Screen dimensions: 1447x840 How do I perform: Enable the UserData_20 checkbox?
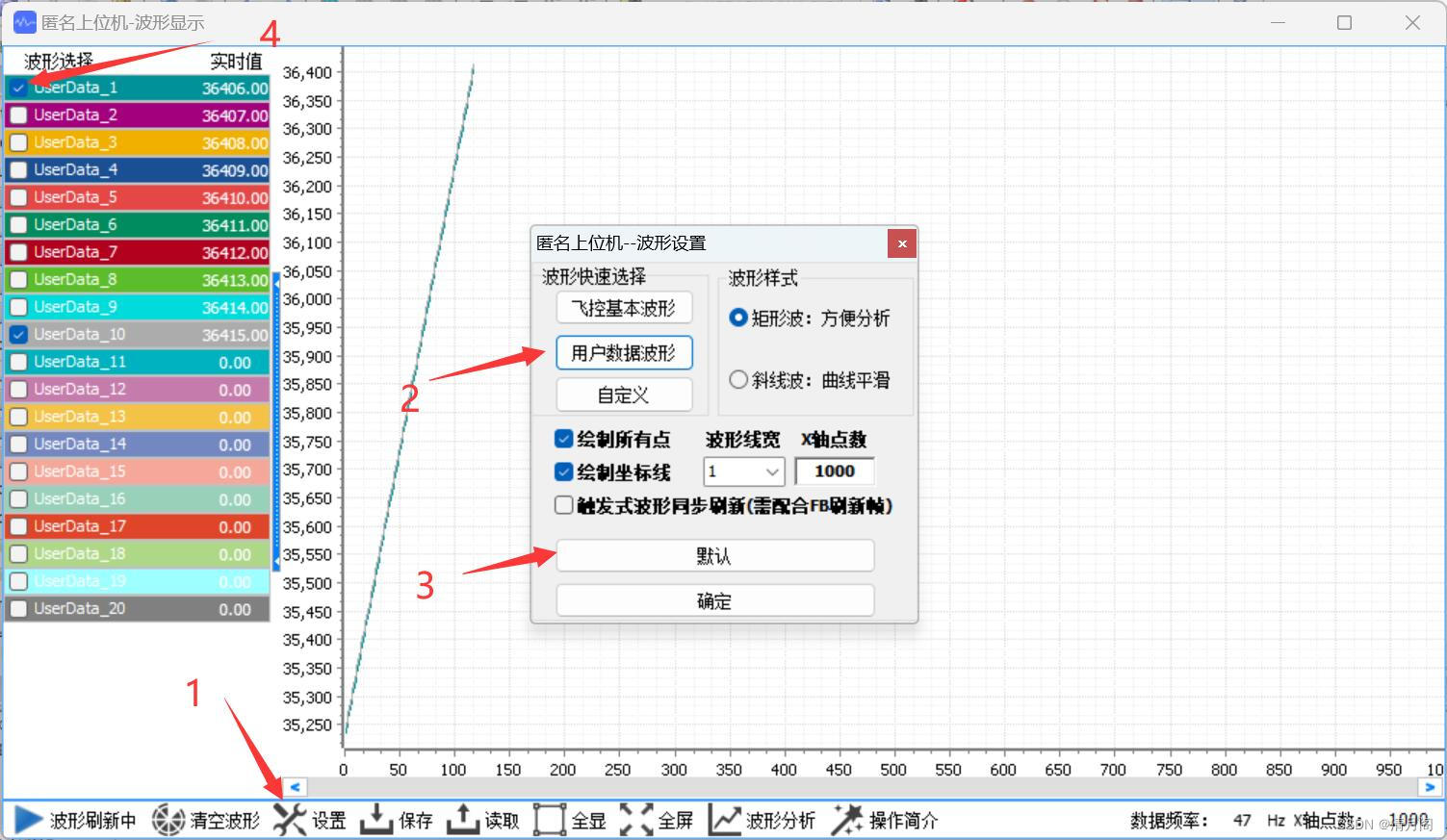point(18,609)
